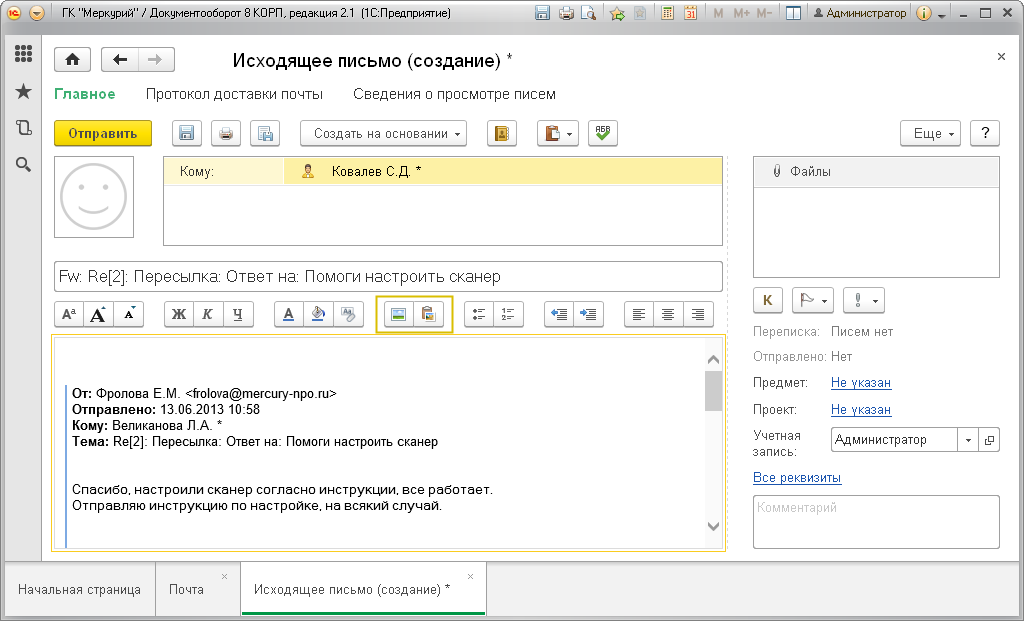Click the home page icon button
The image size is (1024, 621).
72,60
